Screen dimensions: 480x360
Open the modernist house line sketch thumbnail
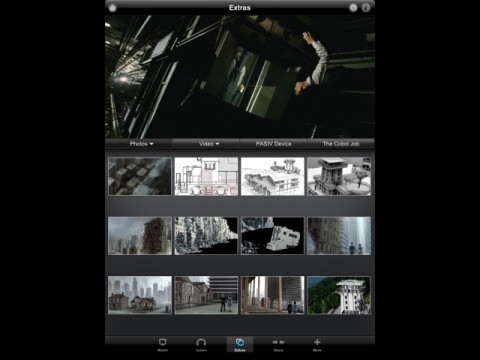(x=273, y=176)
